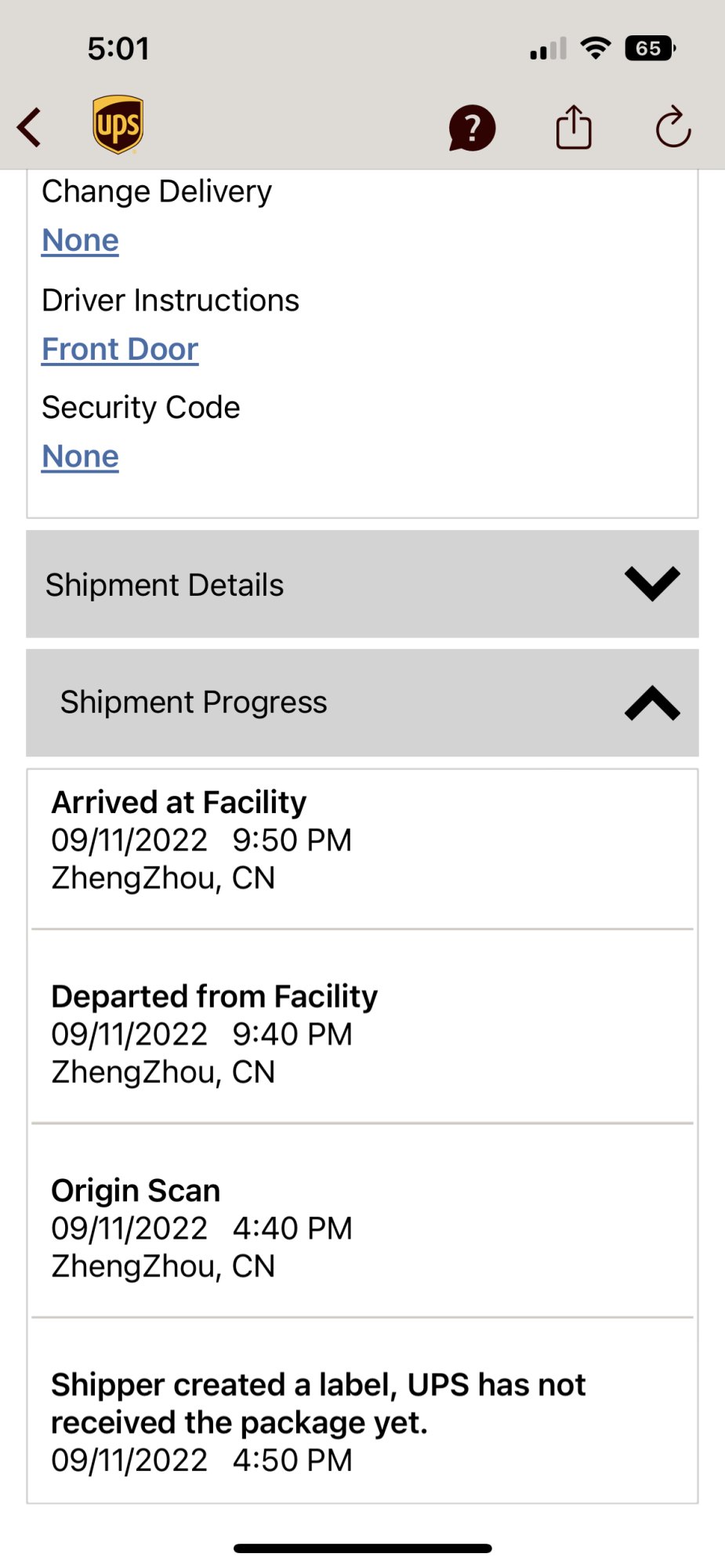The width and height of the screenshot is (725, 1568).
Task: Select the Origin Scan entry
Action: [362, 1228]
